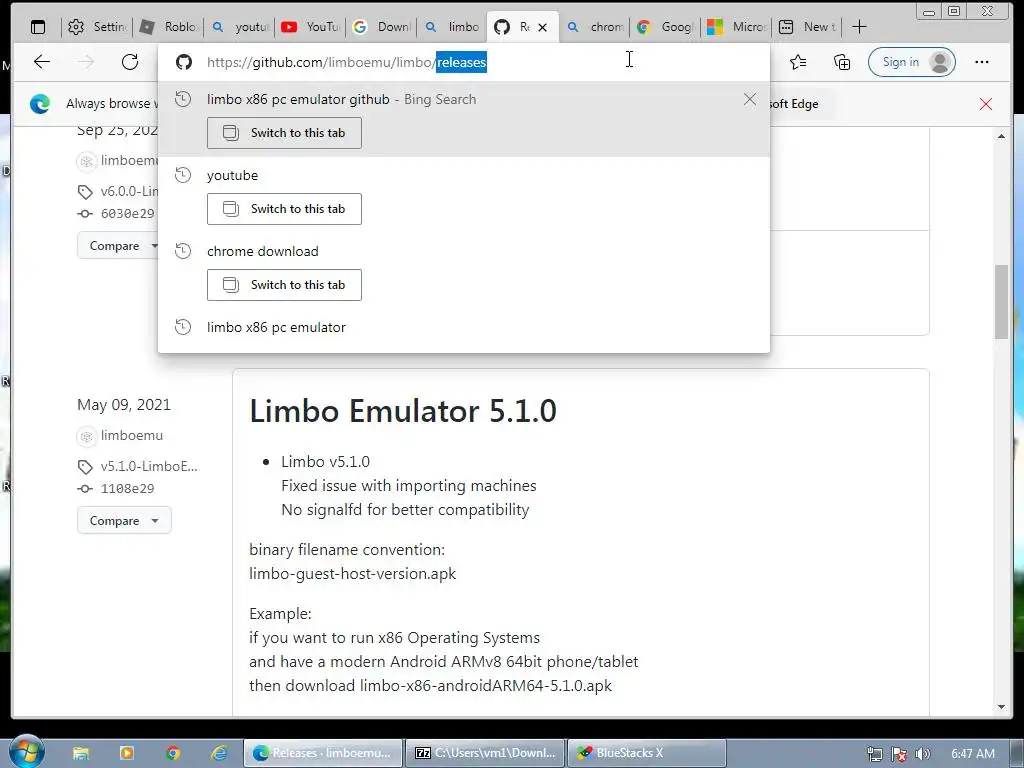Switch to the Roblox tab
The height and width of the screenshot is (768, 1024).
click(x=168, y=27)
